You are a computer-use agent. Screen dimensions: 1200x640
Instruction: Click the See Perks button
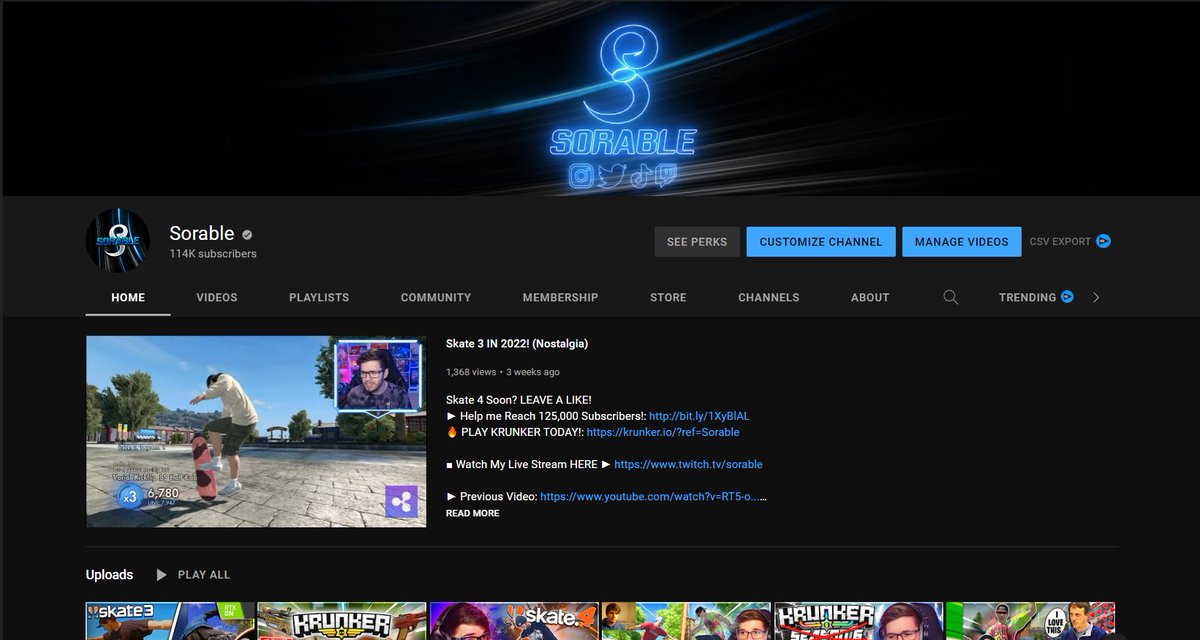tap(697, 241)
